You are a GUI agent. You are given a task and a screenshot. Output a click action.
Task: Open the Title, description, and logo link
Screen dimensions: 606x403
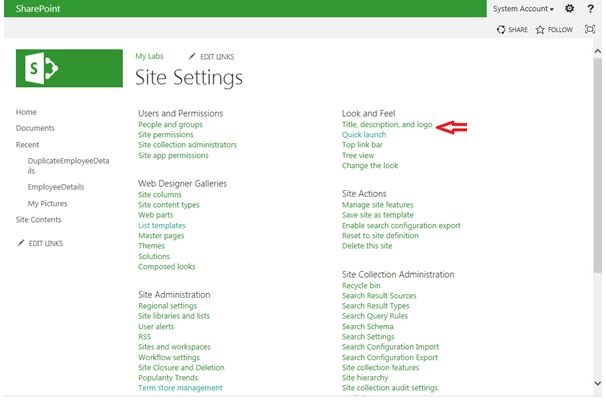(387, 125)
